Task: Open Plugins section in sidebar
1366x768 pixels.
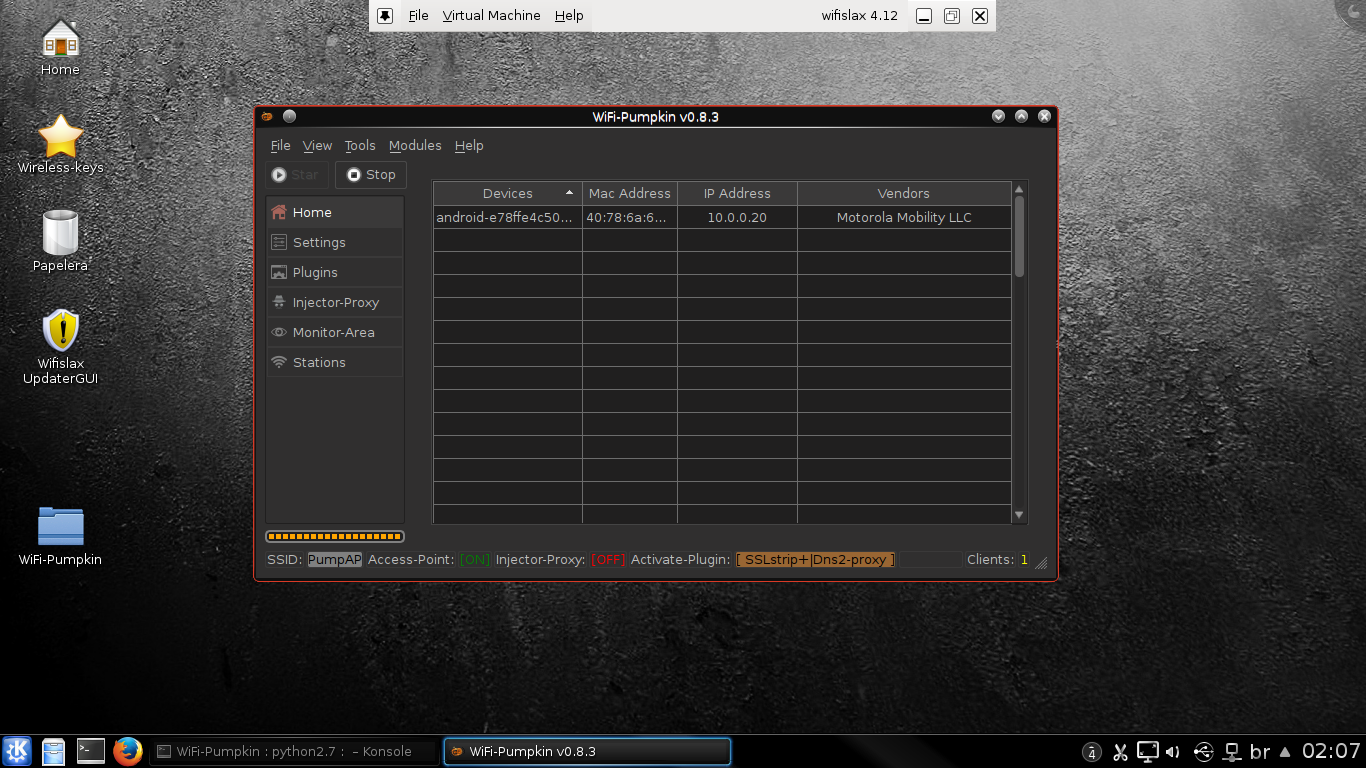Action: point(335,272)
